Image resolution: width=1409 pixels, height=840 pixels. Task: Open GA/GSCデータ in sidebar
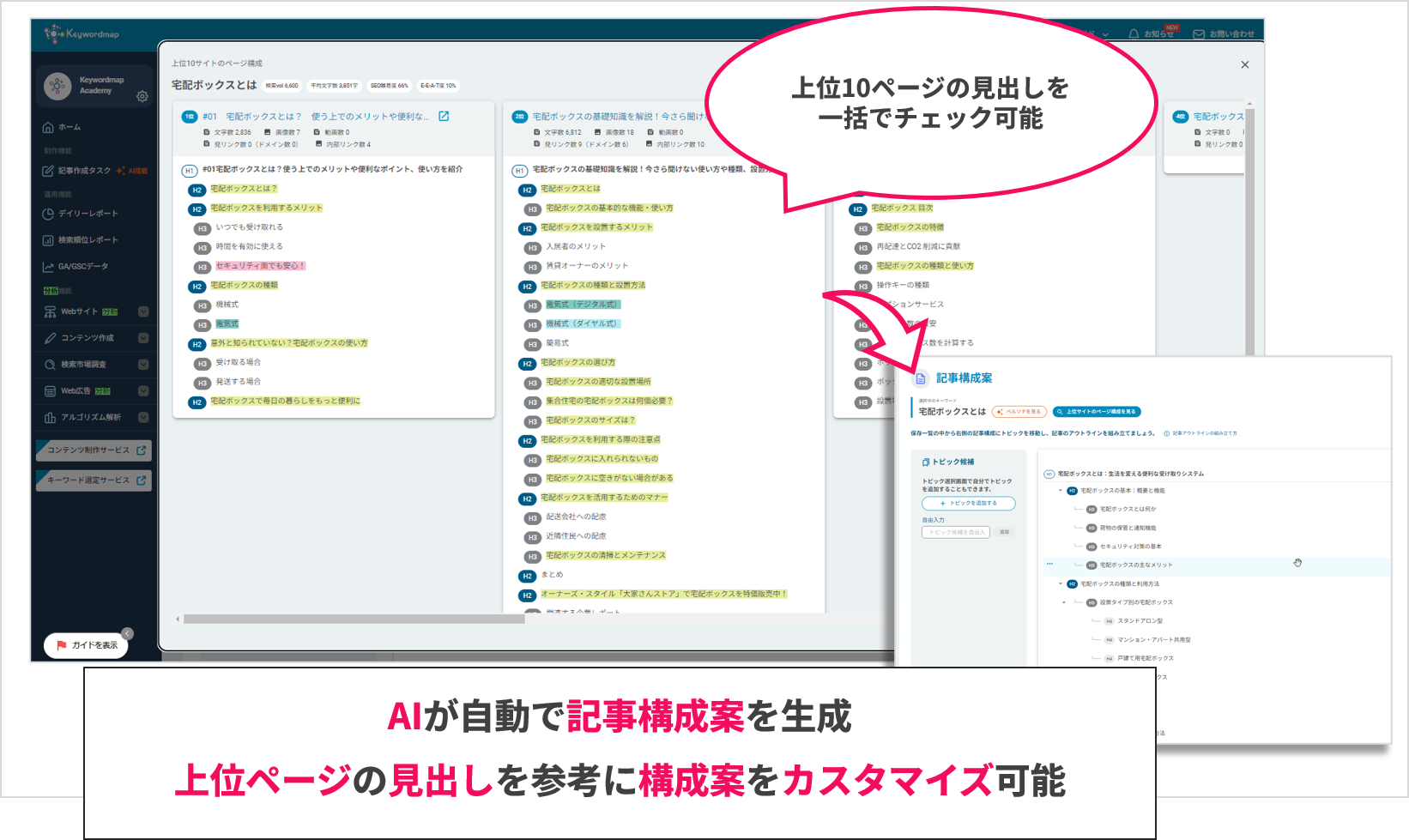click(76, 267)
